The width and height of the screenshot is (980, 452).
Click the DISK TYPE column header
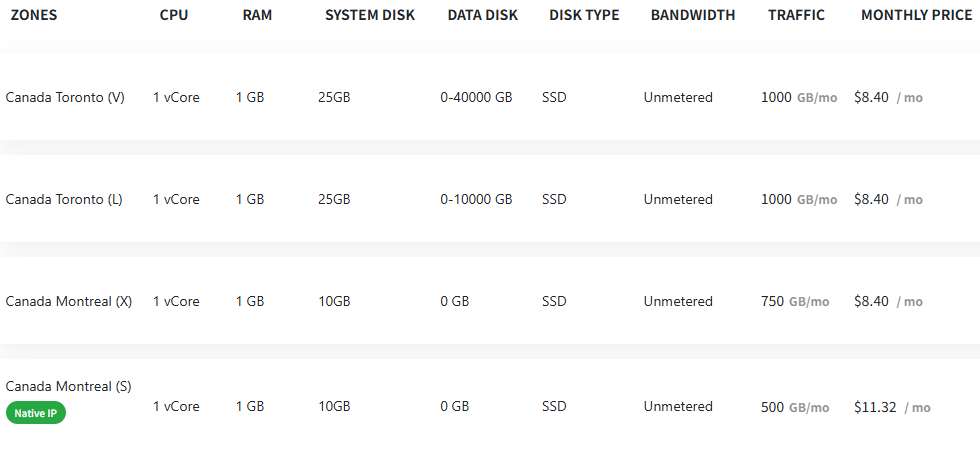coord(584,16)
